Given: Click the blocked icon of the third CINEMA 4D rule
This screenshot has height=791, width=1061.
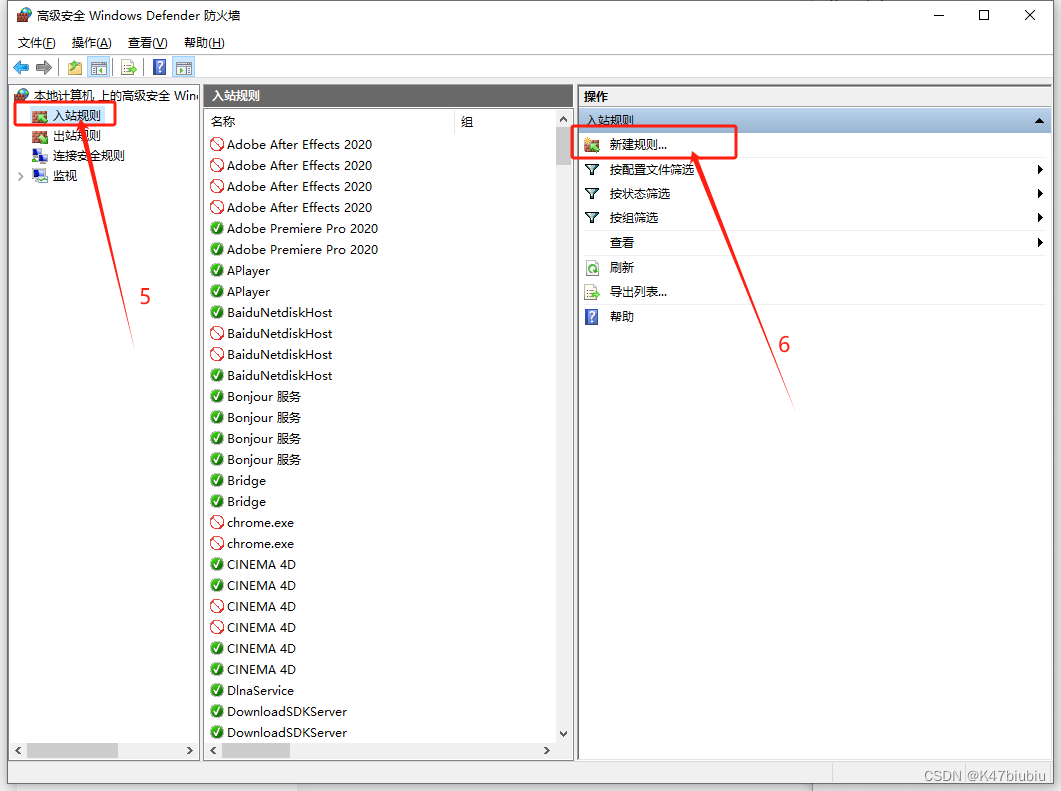Looking at the screenshot, I should tap(217, 606).
